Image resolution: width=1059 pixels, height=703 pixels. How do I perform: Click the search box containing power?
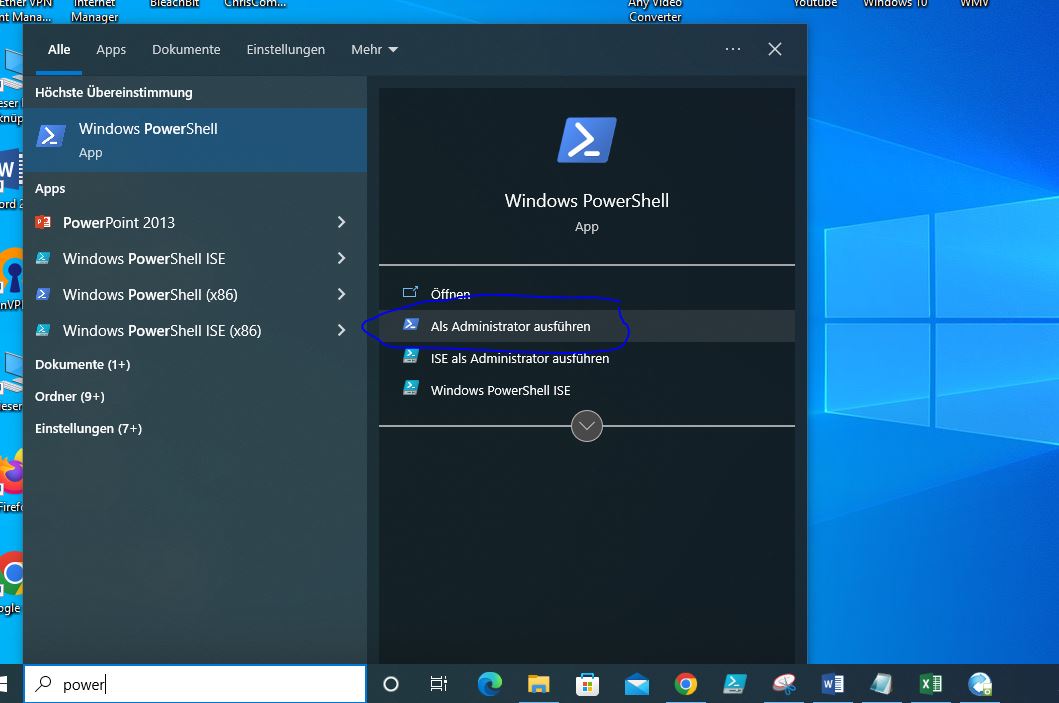tap(196, 684)
